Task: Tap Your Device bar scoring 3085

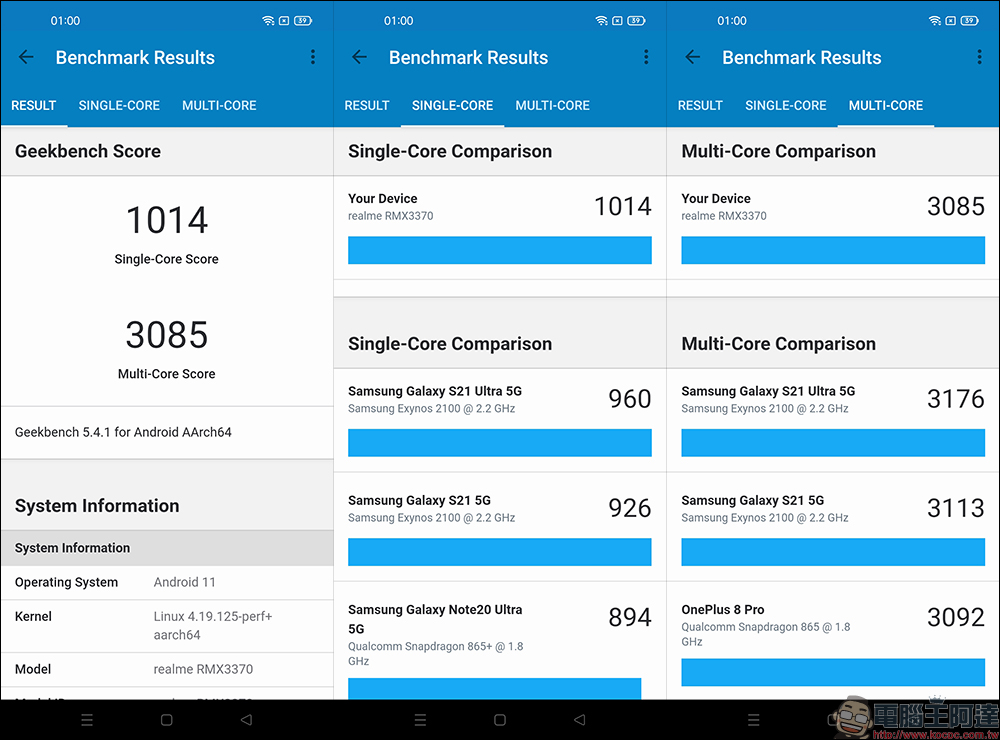Action: [833, 250]
